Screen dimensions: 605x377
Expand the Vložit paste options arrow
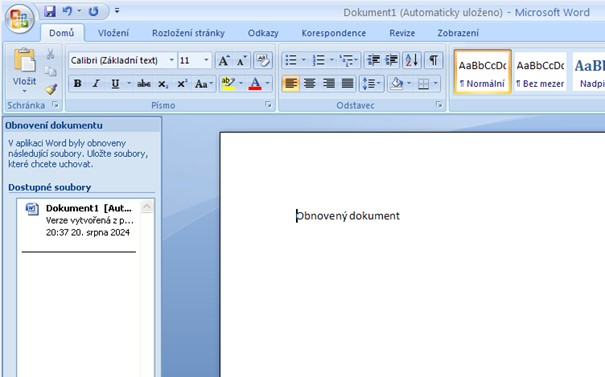(x=24, y=91)
